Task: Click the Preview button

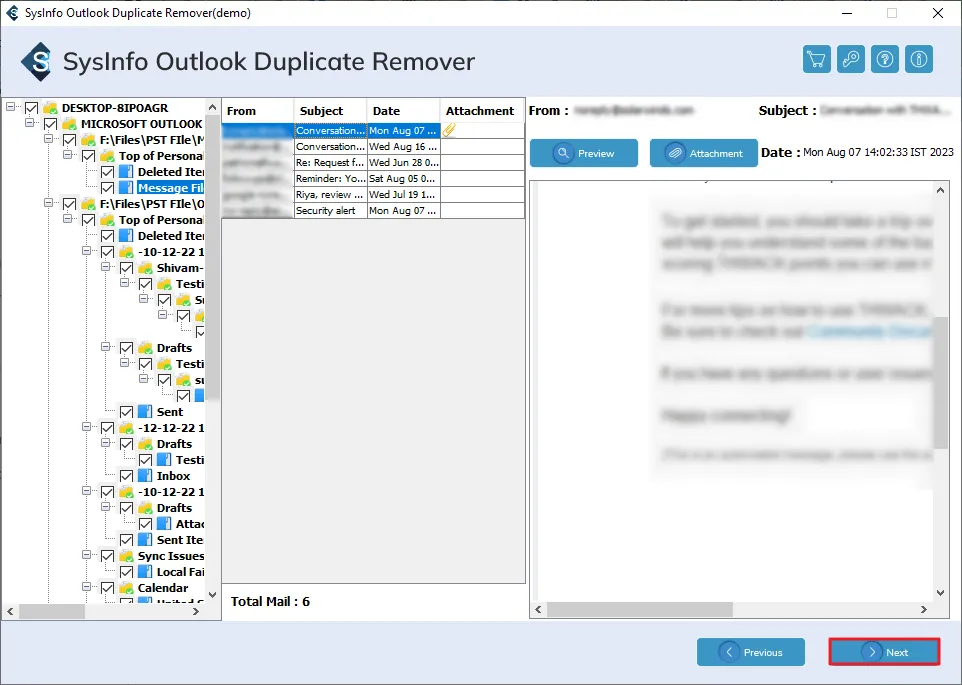Action: (584, 153)
